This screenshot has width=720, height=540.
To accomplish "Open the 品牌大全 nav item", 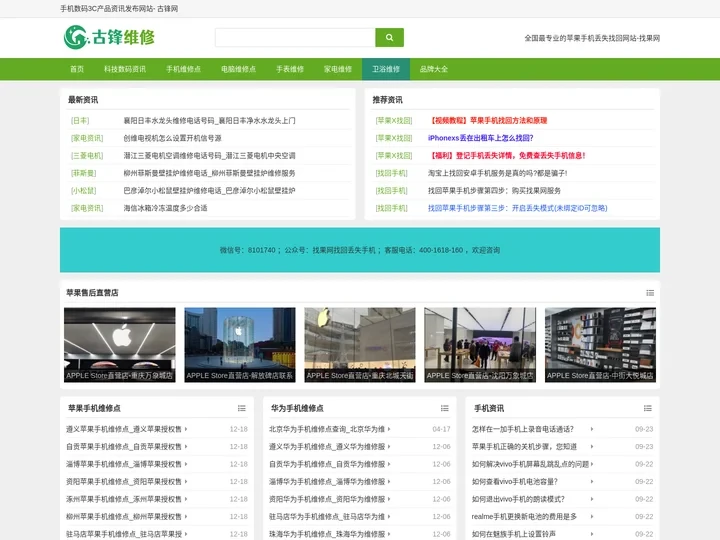I will coord(433,69).
